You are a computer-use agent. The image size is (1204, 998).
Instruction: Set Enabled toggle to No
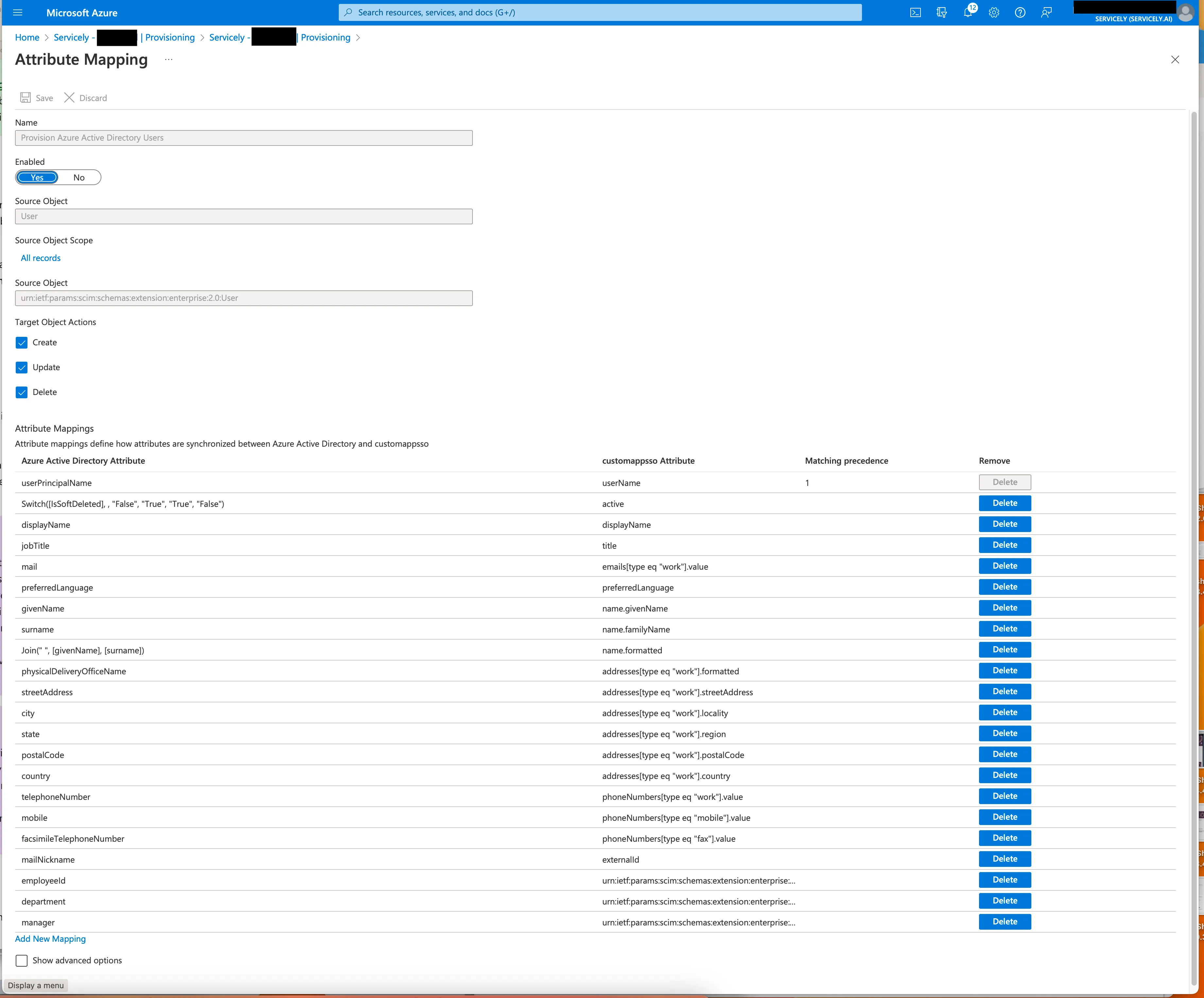point(79,178)
